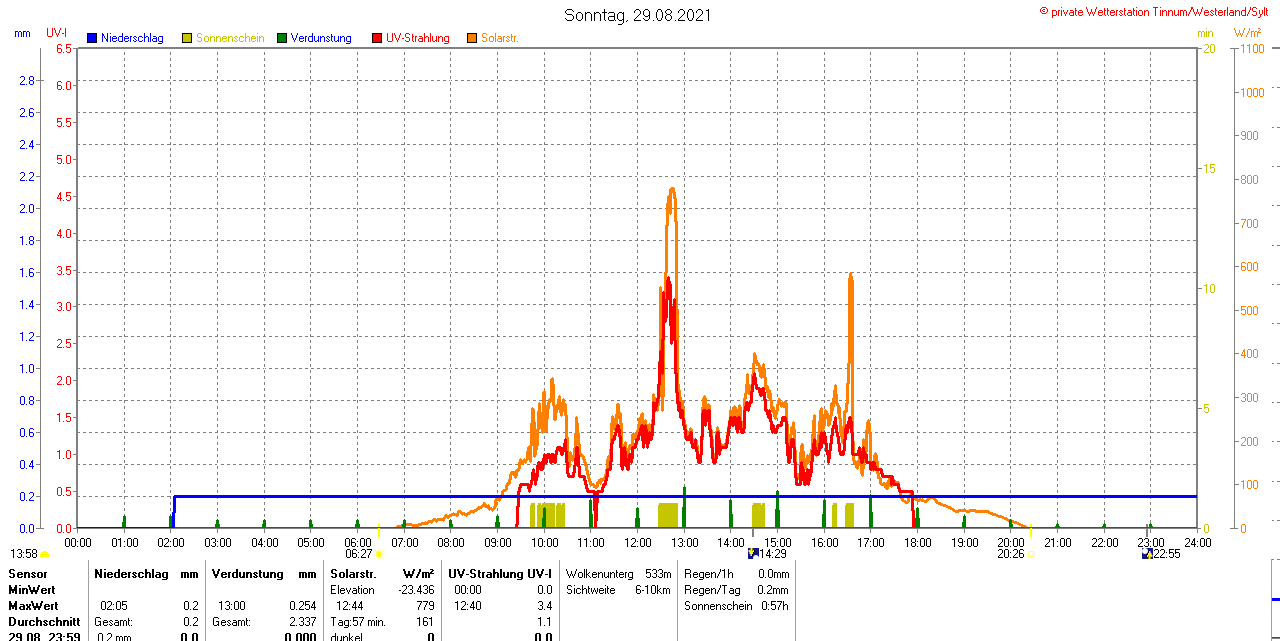Click the 12:00 label on time axis

tap(637, 542)
